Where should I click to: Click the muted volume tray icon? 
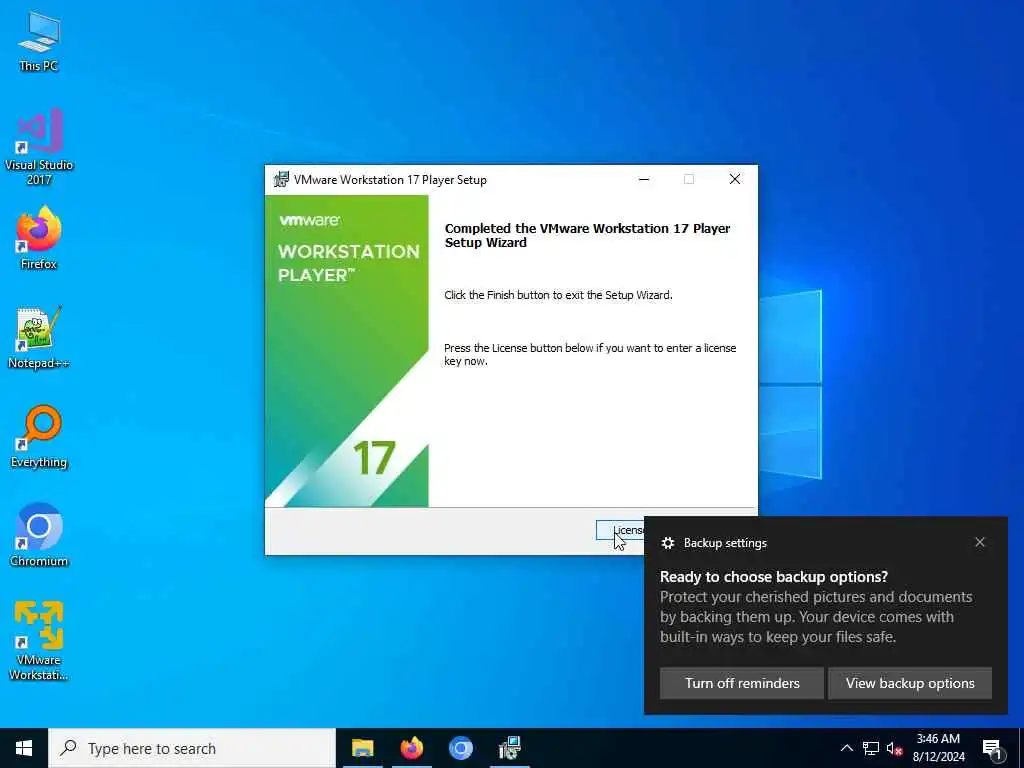tap(894, 748)
